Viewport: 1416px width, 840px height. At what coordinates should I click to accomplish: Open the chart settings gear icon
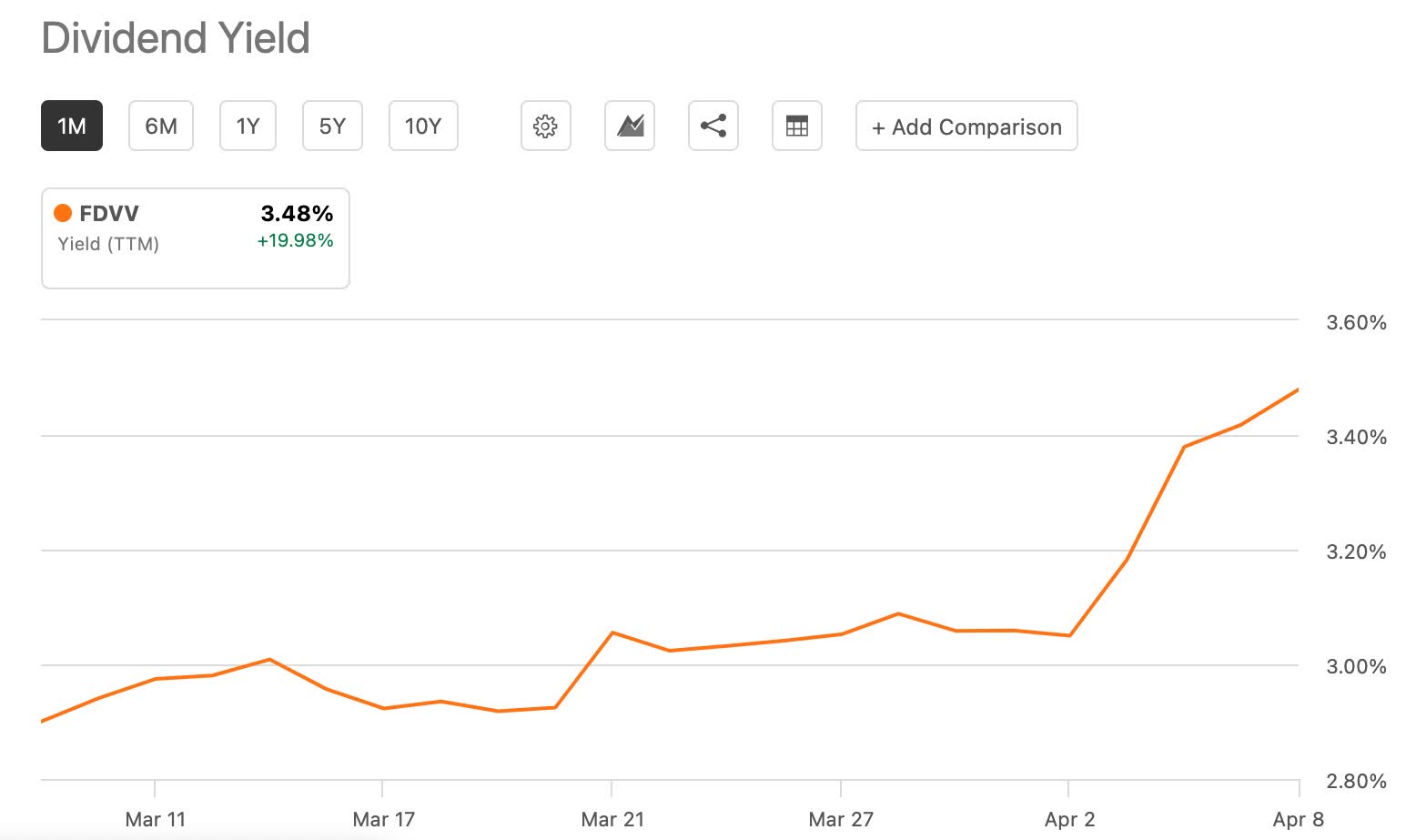[x=545, y=126]
